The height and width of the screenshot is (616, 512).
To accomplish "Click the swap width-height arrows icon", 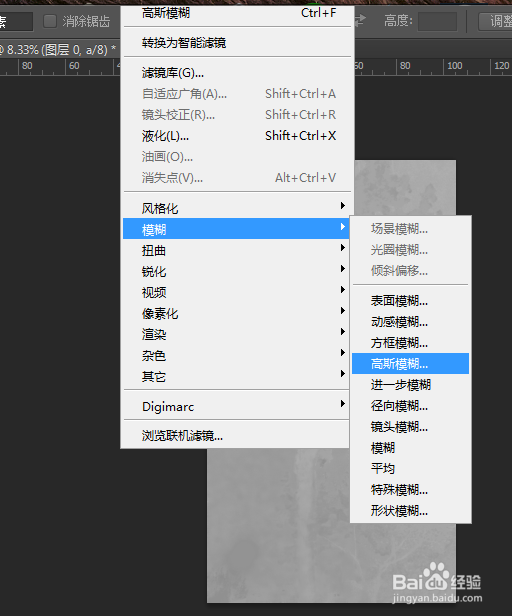I will [x=360, y=20].
